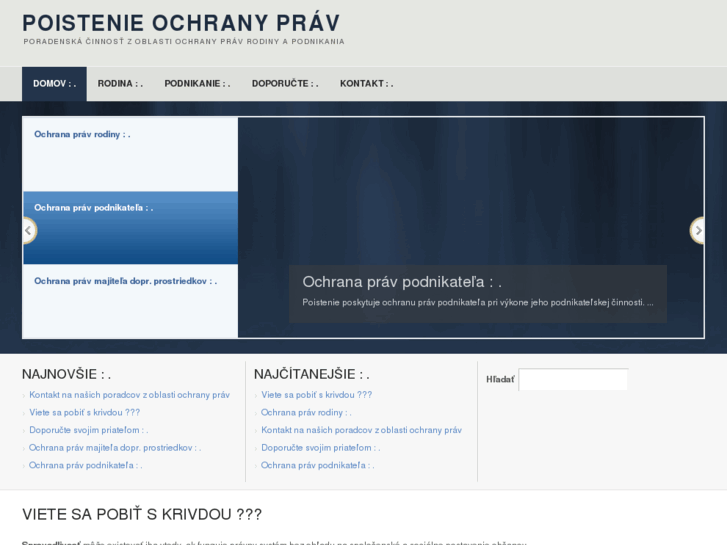
Task: Click the NAJČÍTANEJŠIE section heading
Action: tap(312, 374)
